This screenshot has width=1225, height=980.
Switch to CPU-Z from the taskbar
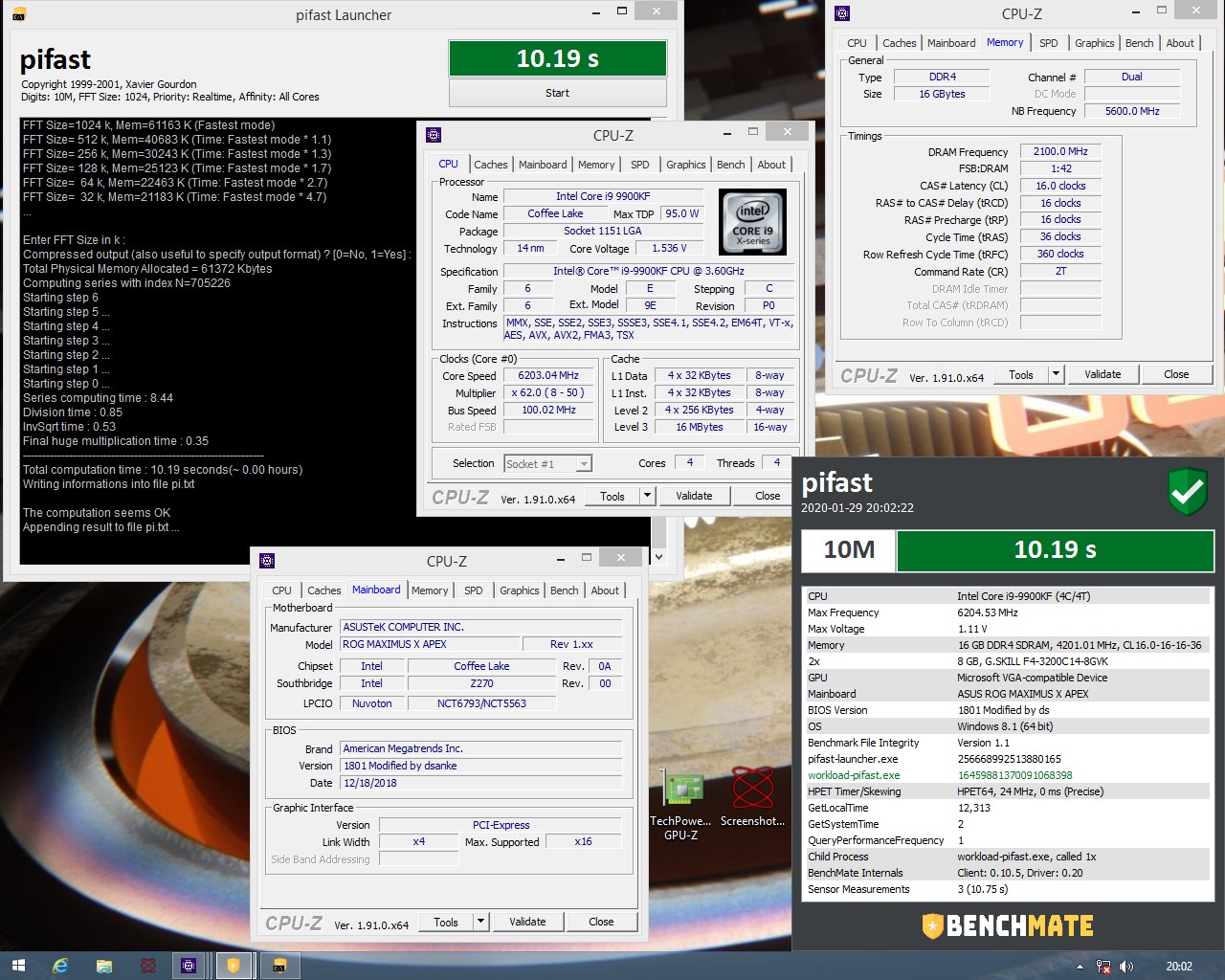click(x=189, y=966)
